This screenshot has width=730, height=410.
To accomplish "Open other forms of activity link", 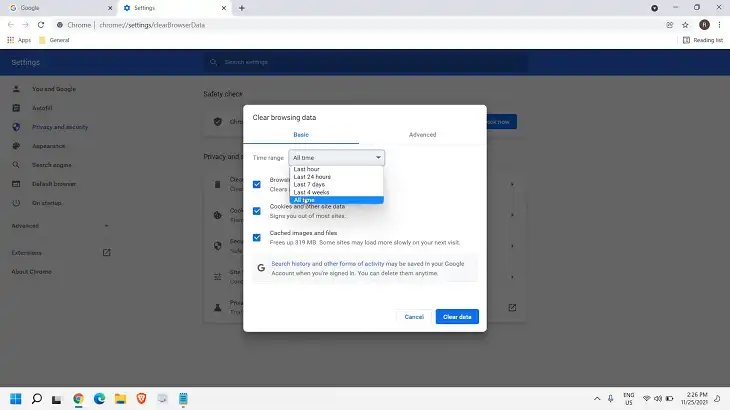I will point(354,263).
